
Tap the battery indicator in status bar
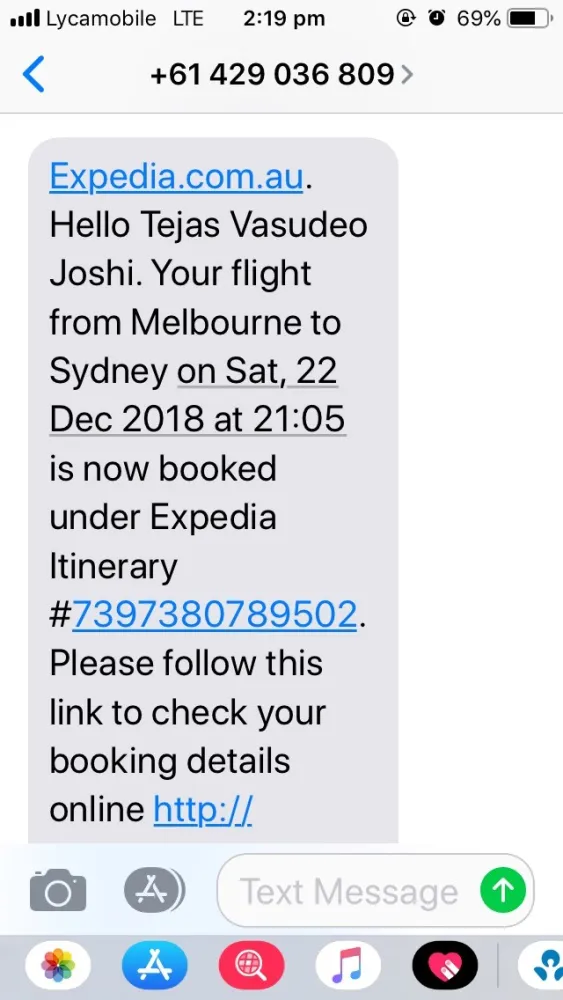pyautogui.click(x=529, y=19)
